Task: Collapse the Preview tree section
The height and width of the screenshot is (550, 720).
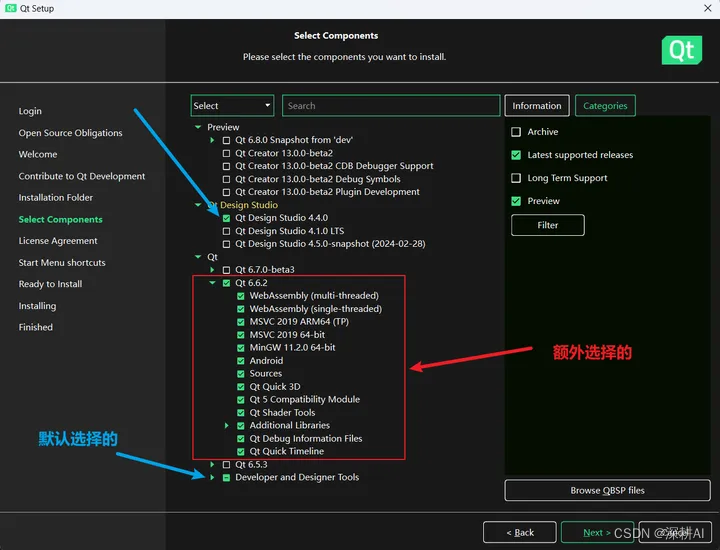Action: [199, 128]
